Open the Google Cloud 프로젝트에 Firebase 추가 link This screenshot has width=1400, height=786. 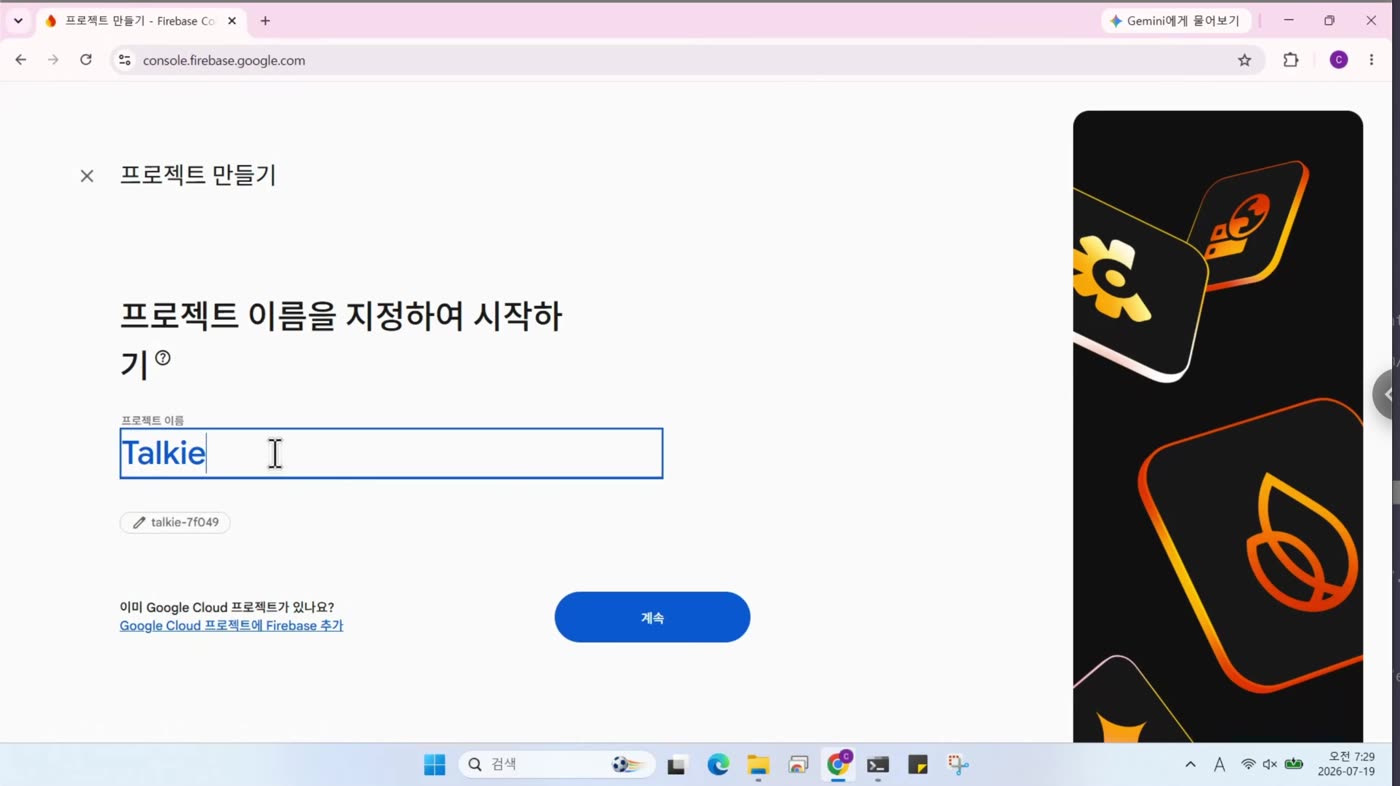231,626
